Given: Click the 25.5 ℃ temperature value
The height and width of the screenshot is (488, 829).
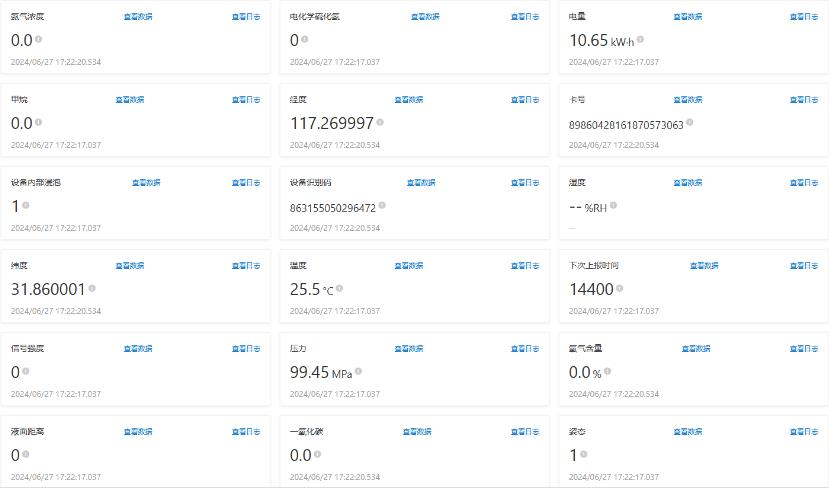Looking at the screenshot, I should pyautogui.click(x=311, y=289).
